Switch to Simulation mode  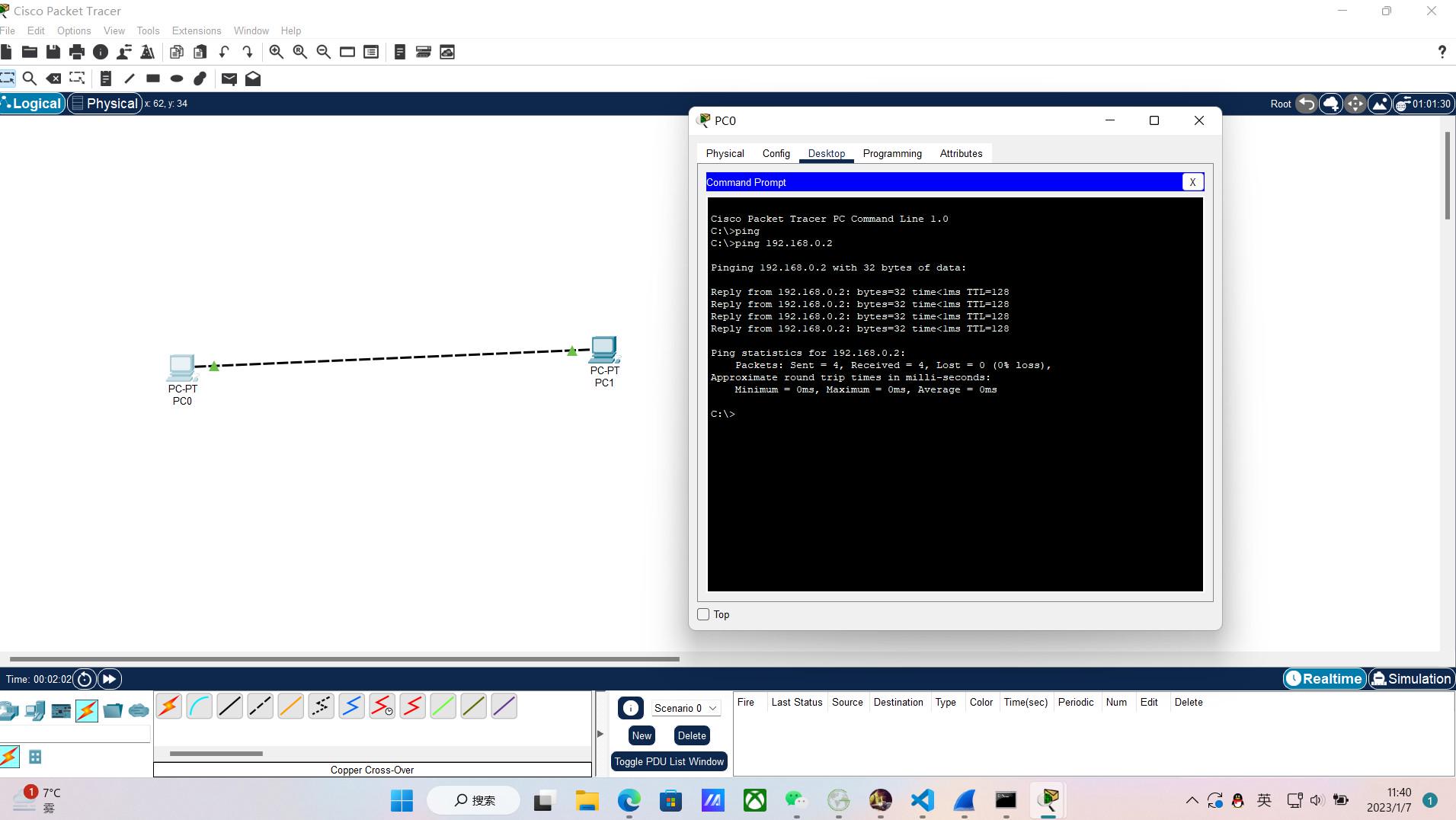[x=1410, y=678]
